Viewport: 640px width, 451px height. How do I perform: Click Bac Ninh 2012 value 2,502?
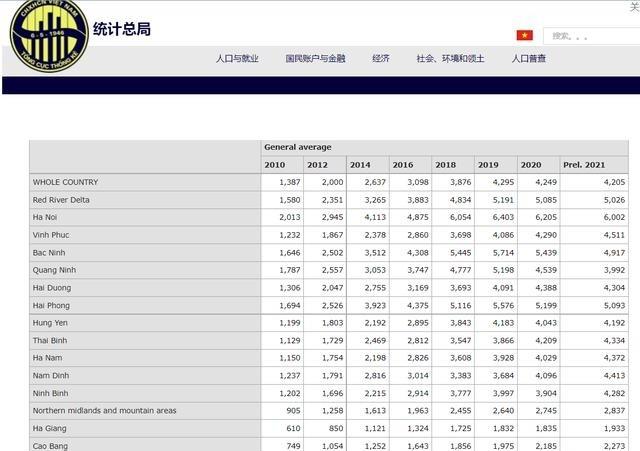332,253
